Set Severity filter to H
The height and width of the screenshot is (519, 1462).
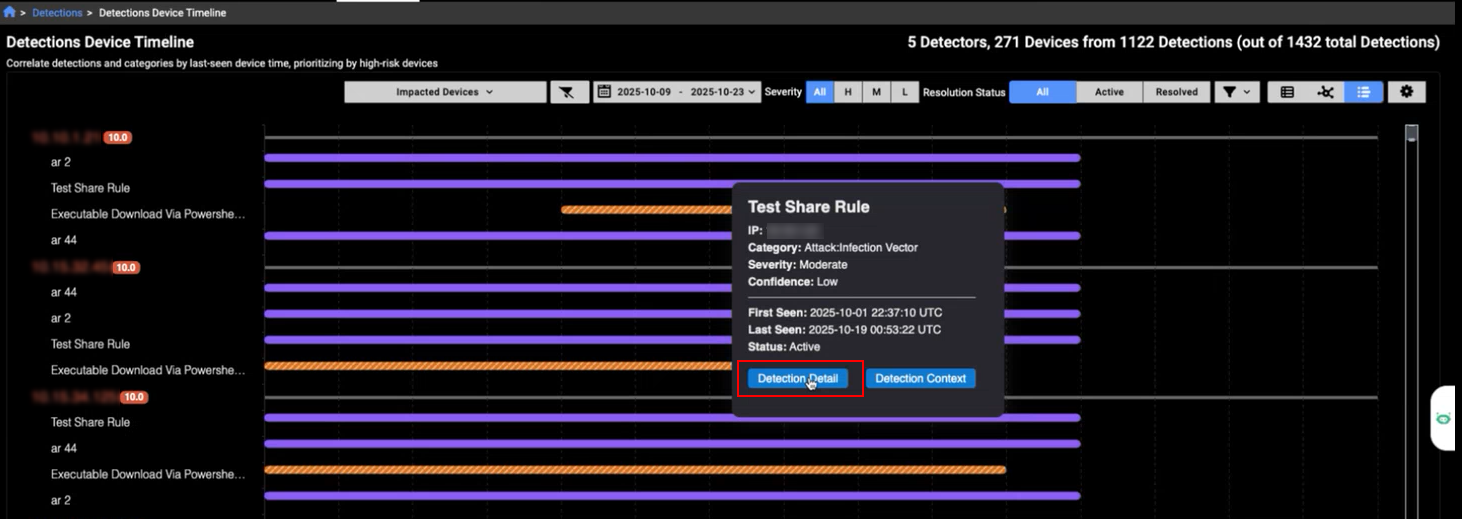[x=848, y=92]
